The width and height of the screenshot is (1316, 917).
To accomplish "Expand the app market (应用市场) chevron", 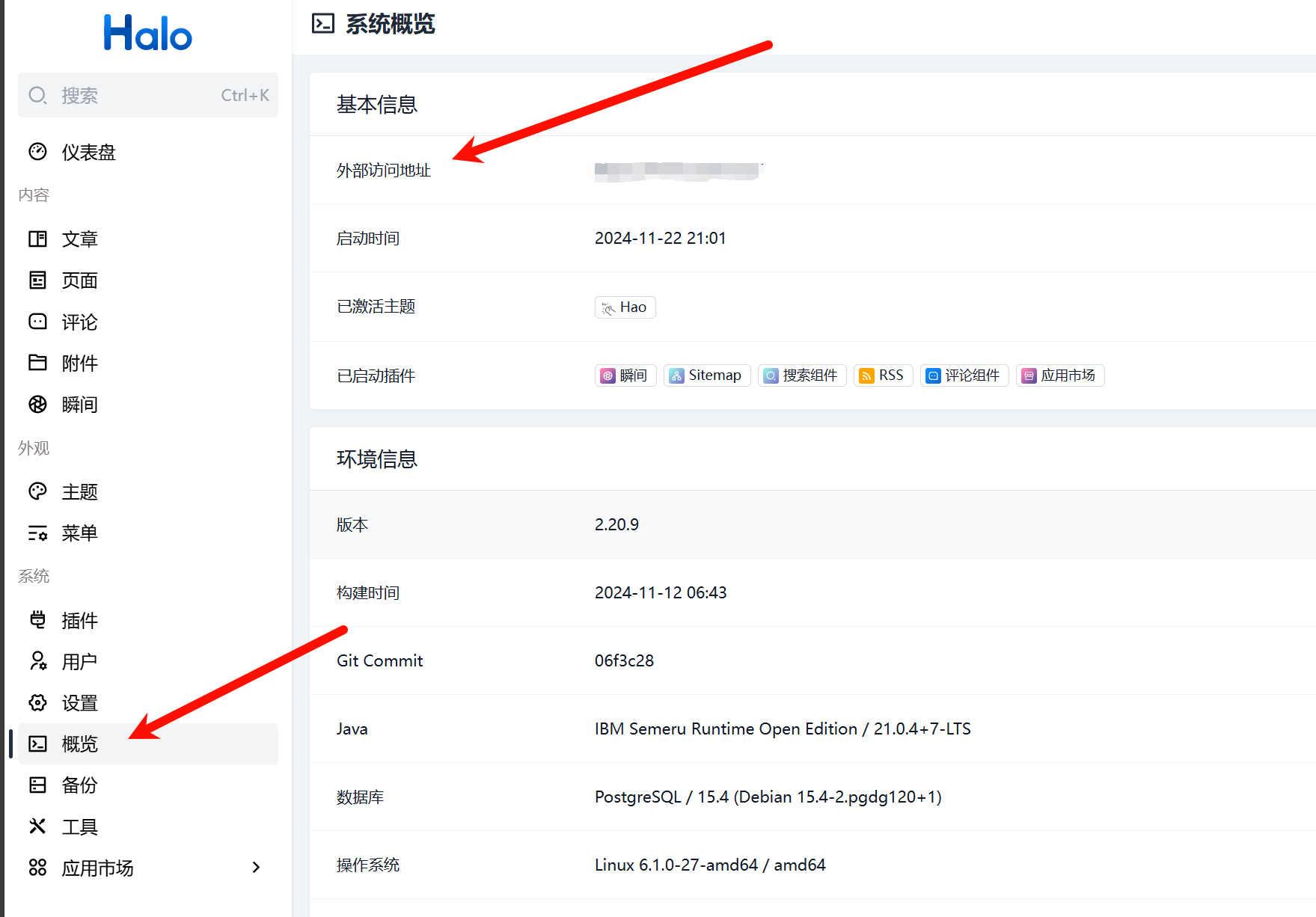I will 256,868.
